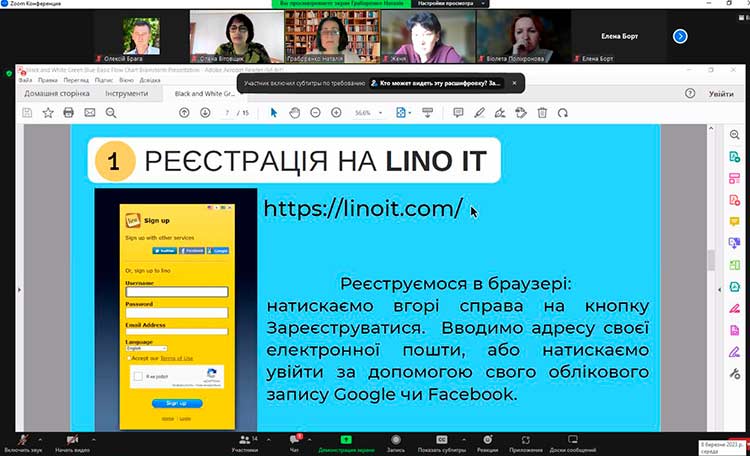The width and height of the screenshot is (750, 456).
Task: Expand audio options arrow next to microphone
Action: 40,439
